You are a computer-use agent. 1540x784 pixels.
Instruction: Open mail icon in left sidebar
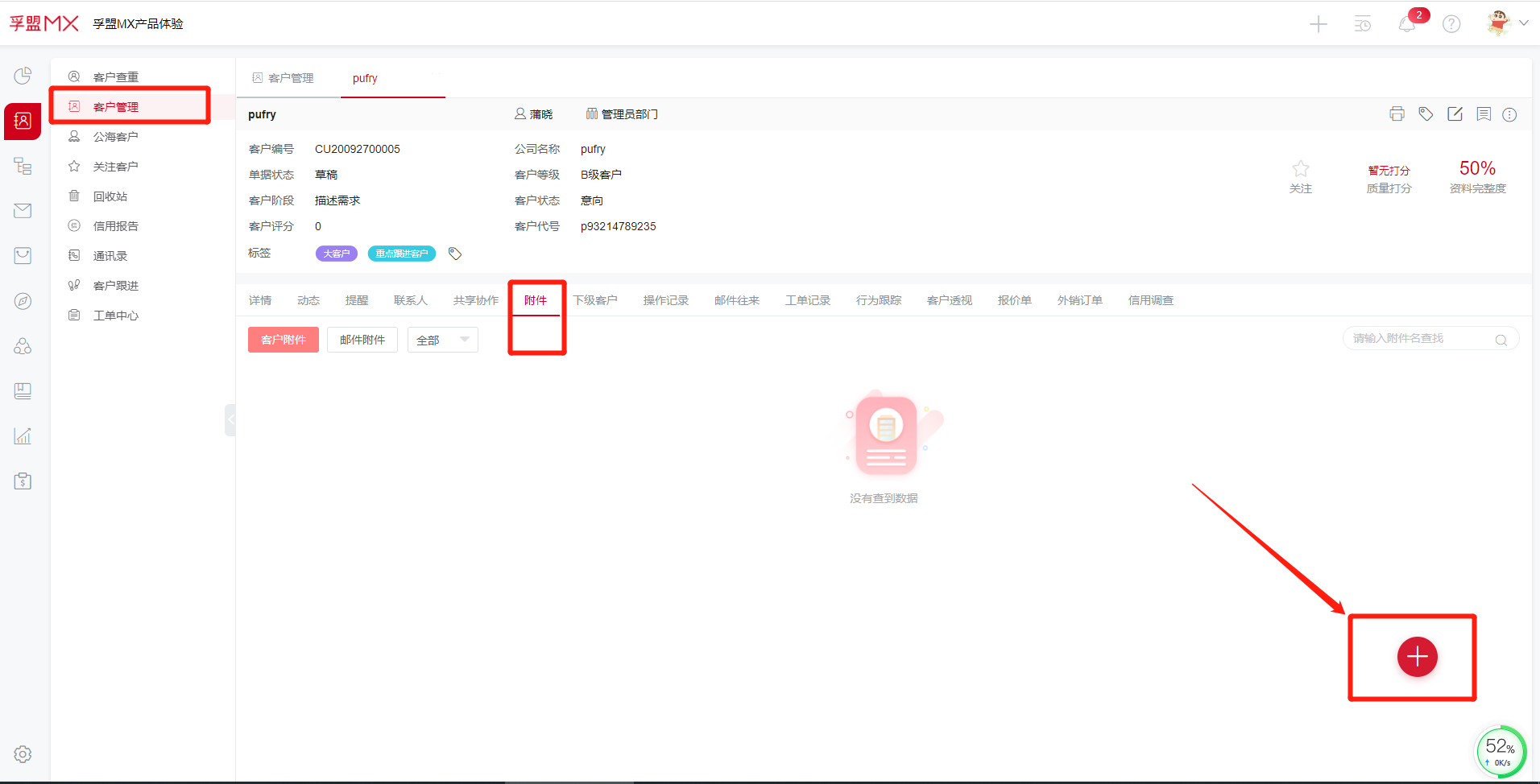23,211
